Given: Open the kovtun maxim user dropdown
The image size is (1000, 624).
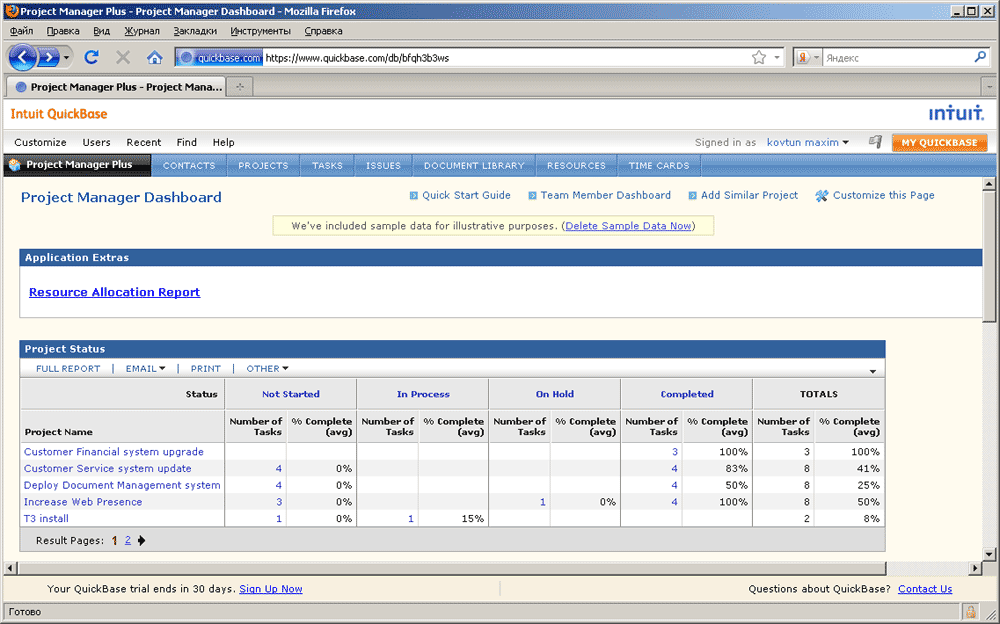Looking at the screenshot, I should (846, 142).
